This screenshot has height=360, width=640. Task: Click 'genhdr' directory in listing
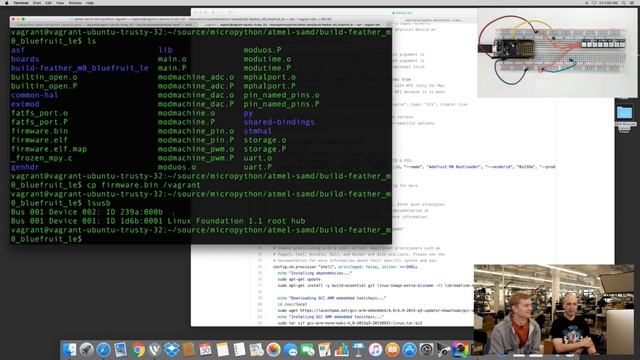pyautogui.click(x=25, y=167)
